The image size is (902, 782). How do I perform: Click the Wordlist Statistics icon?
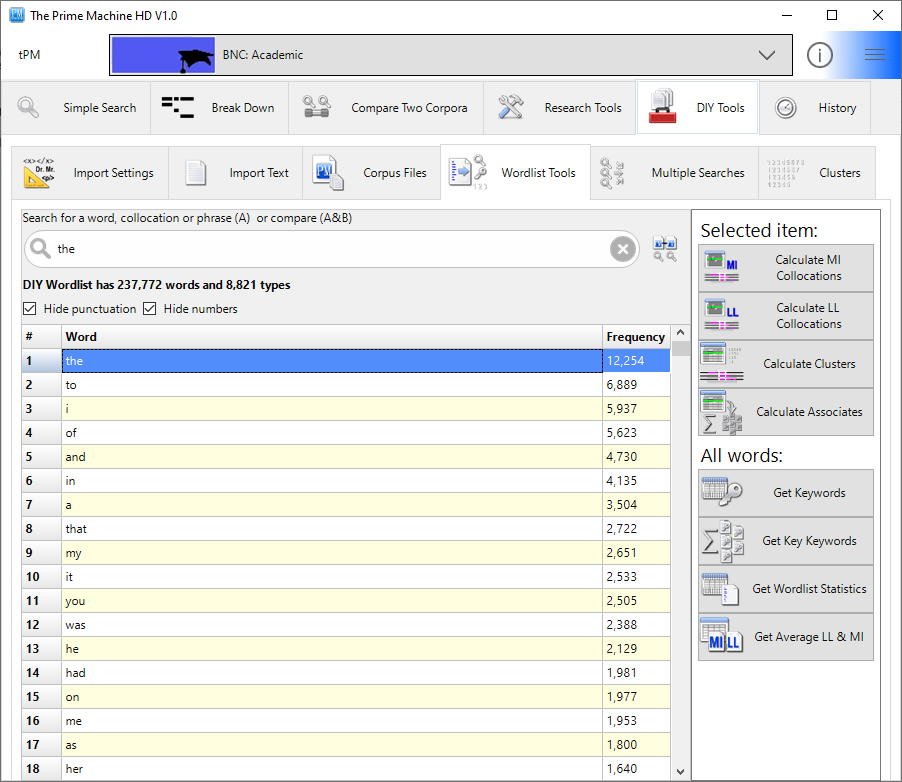coord(720,589)
